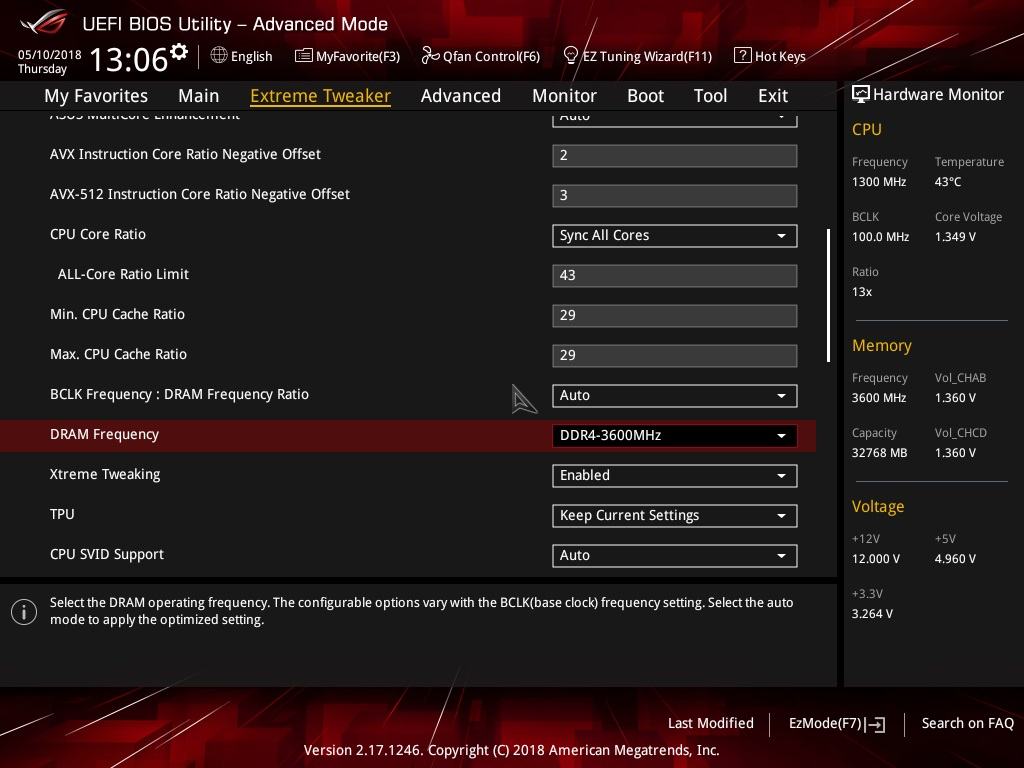This screenshot has width=1024, height=768.
Task: Select Extreme Tweaker tab
Action: 320,95
